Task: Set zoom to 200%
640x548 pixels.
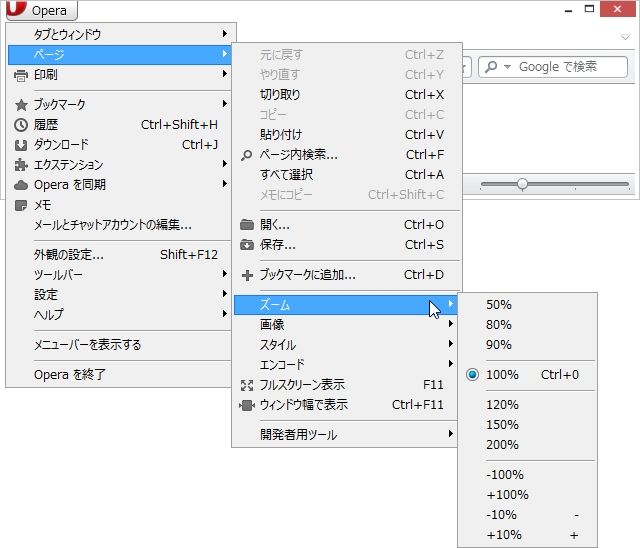Action: [527, 445]
